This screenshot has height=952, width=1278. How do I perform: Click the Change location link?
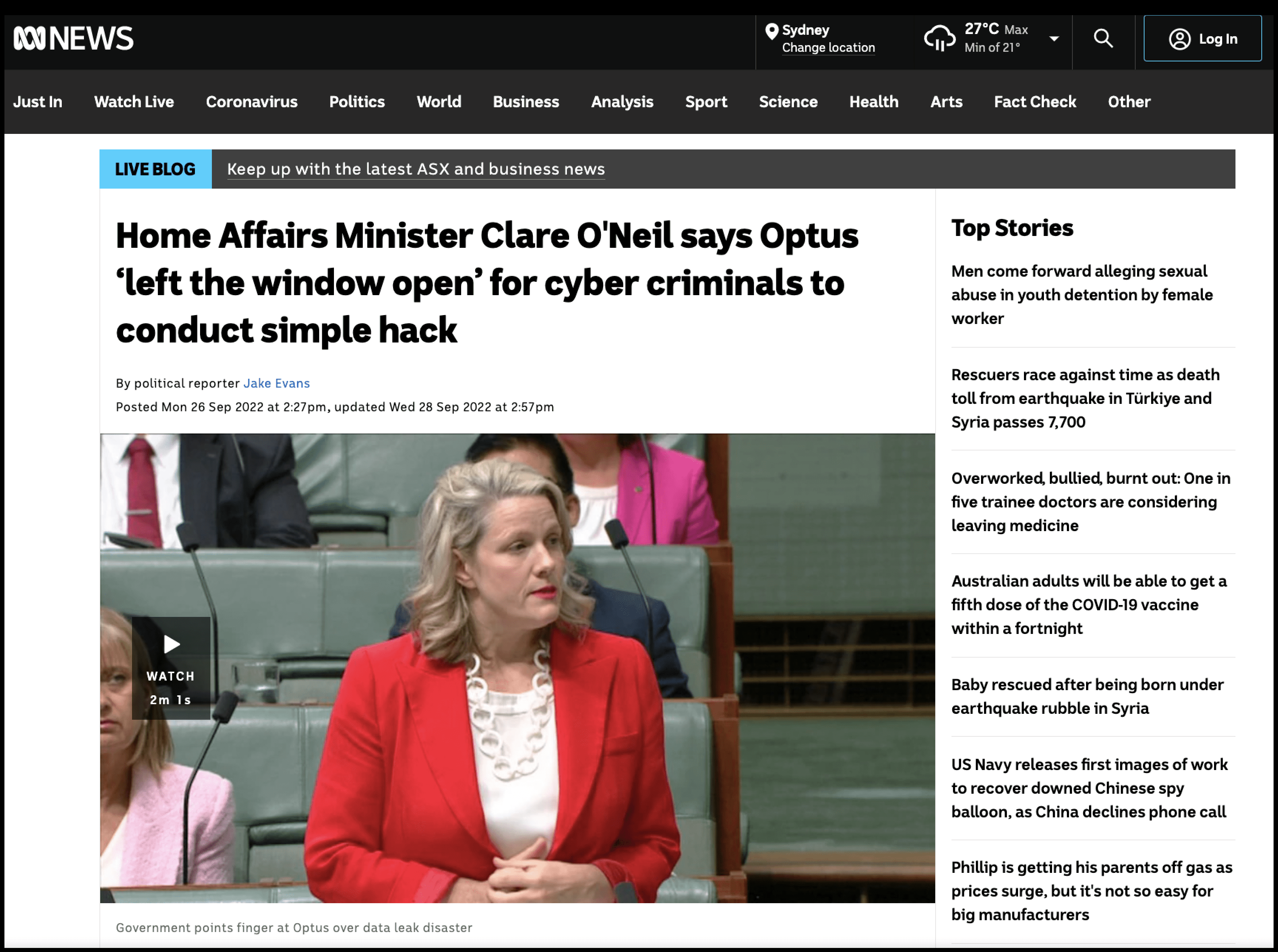click(x=828, y=48)
